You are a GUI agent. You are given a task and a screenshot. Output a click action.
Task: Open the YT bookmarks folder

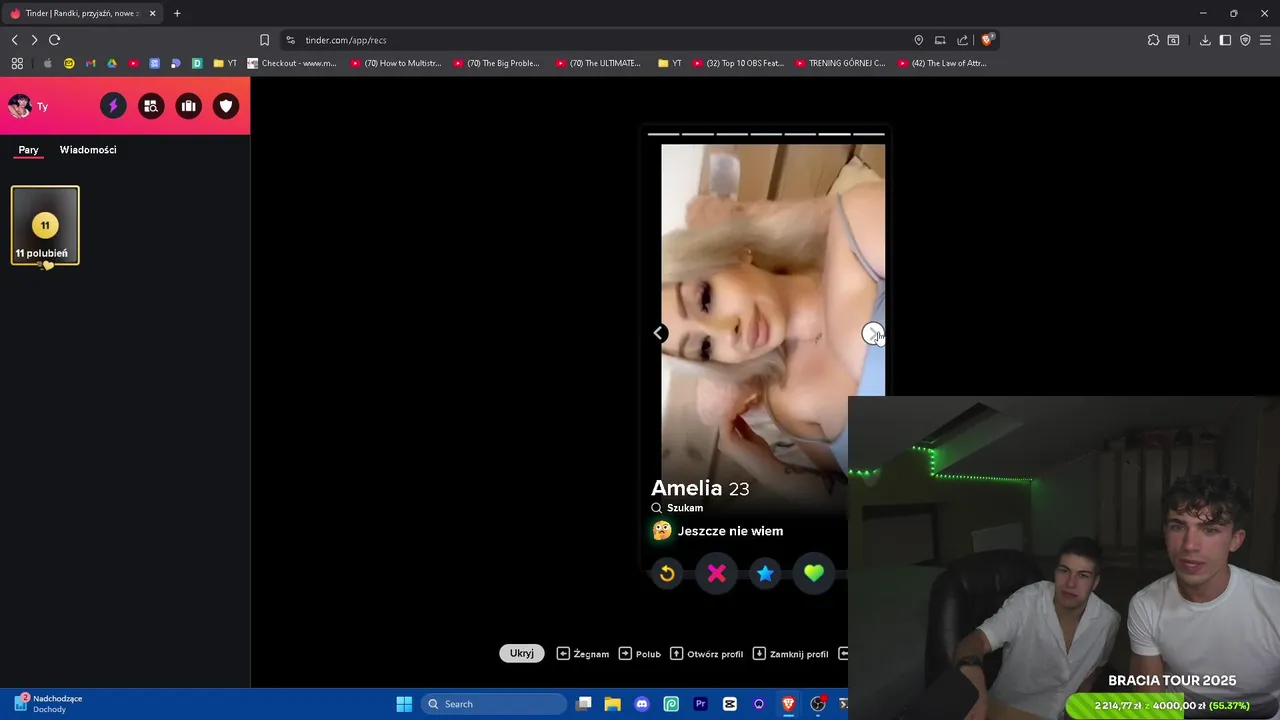tap(225, 63)
